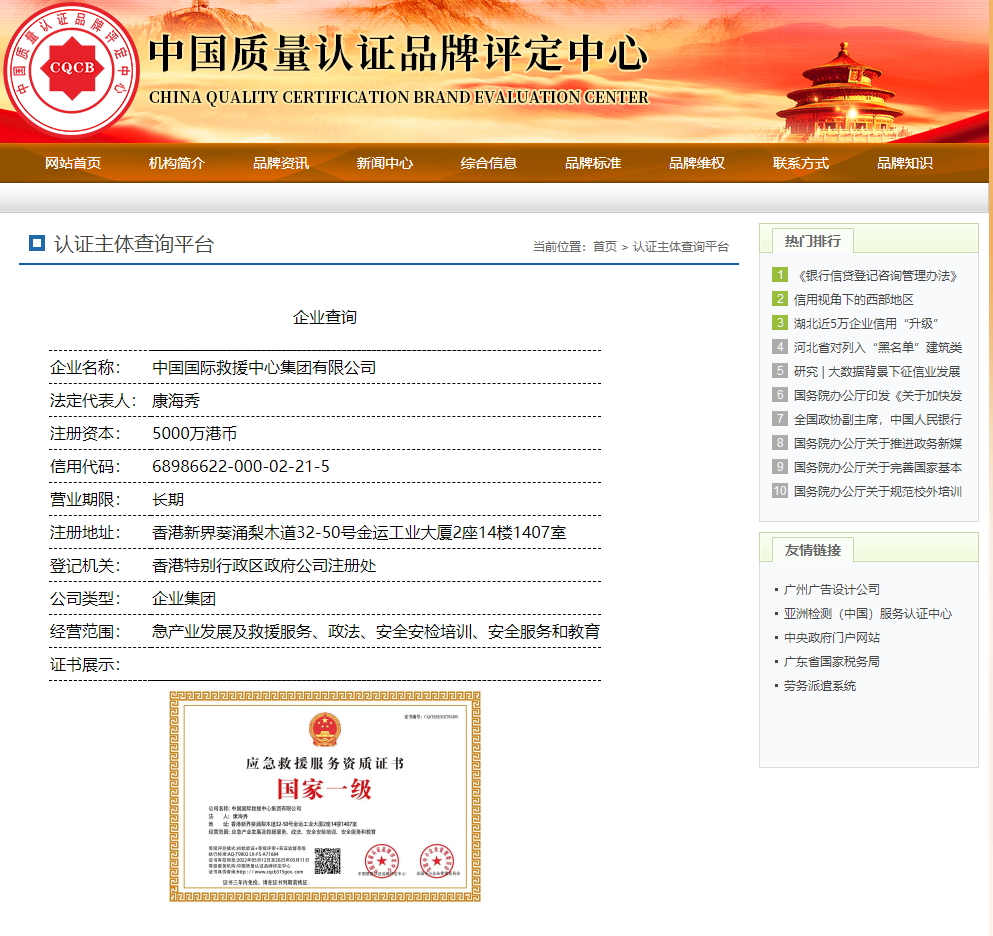Image resolution: width=993 pixels, height=936 pixels.
Task: Open 湖北近5万企业信用"升级" article
Action: click(866, 324)
